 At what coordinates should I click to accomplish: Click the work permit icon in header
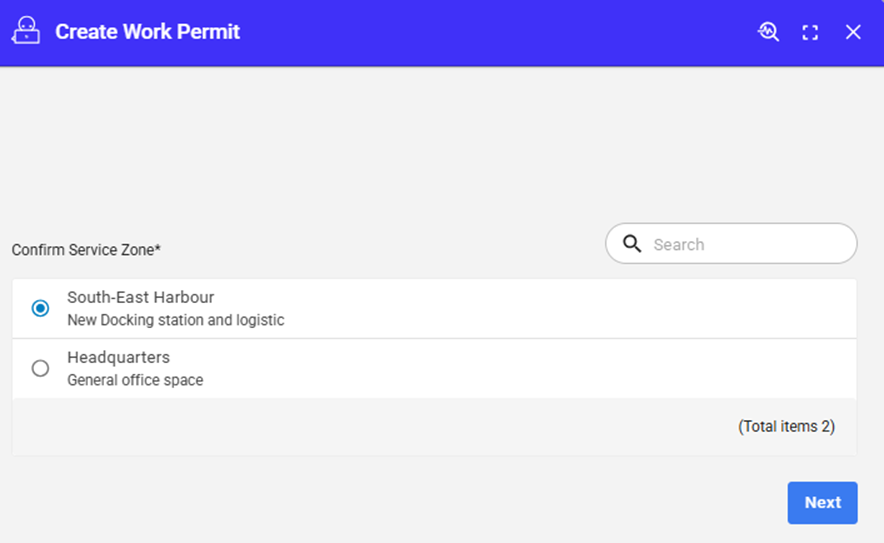pos(25,32)
